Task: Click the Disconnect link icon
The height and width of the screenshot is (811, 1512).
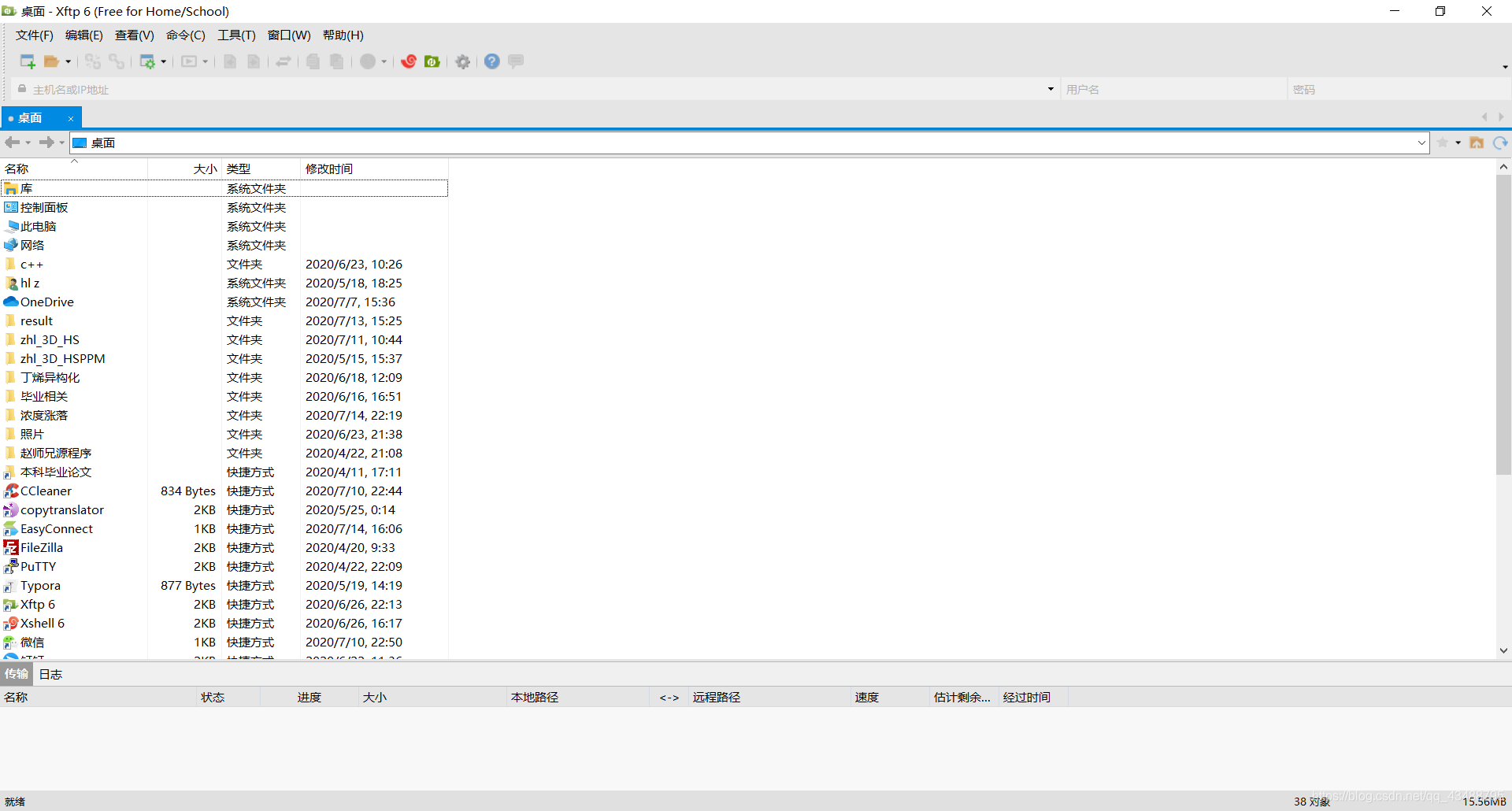Action: 117,61
